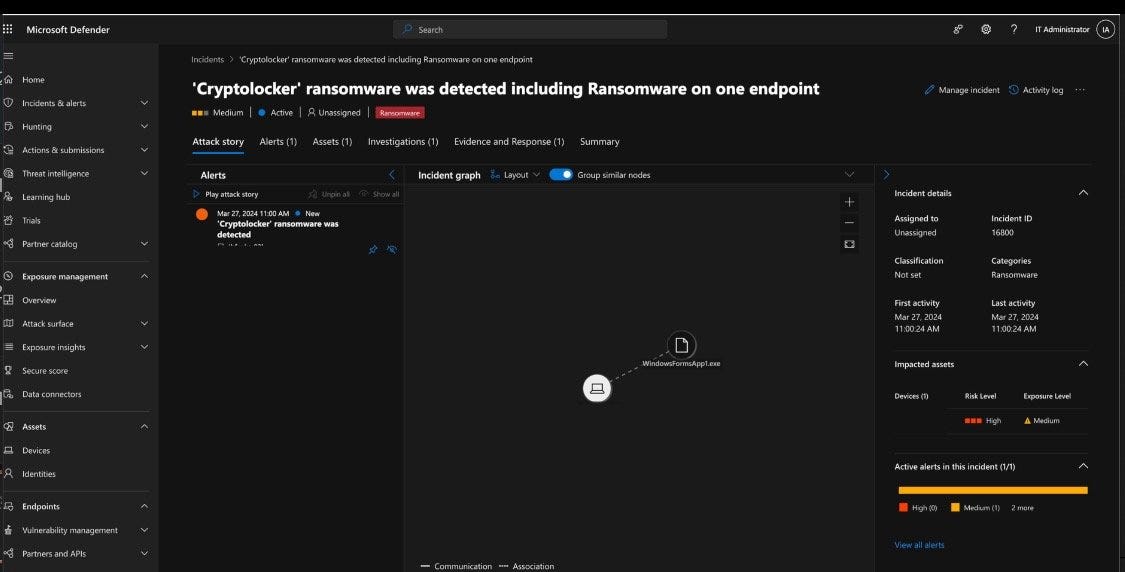This screenshot has width=1125, height=572.
Task: Expand the incident graph dropdown chevron
Action: (x=849, y=174)
